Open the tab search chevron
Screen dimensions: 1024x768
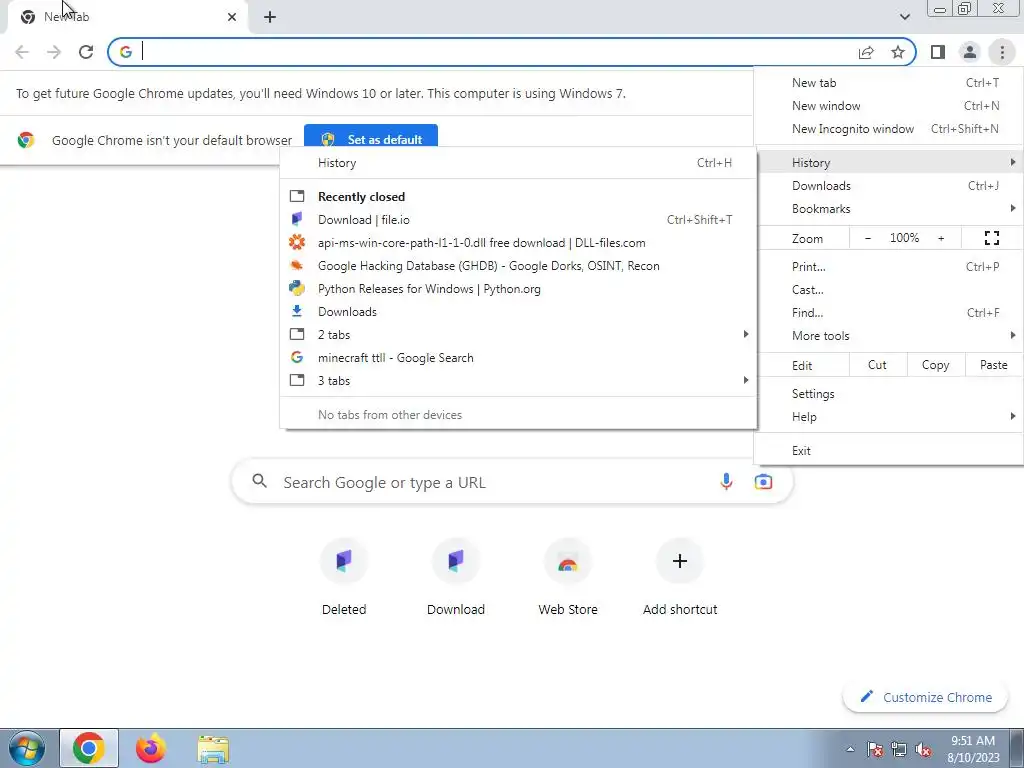click(904, 17)
